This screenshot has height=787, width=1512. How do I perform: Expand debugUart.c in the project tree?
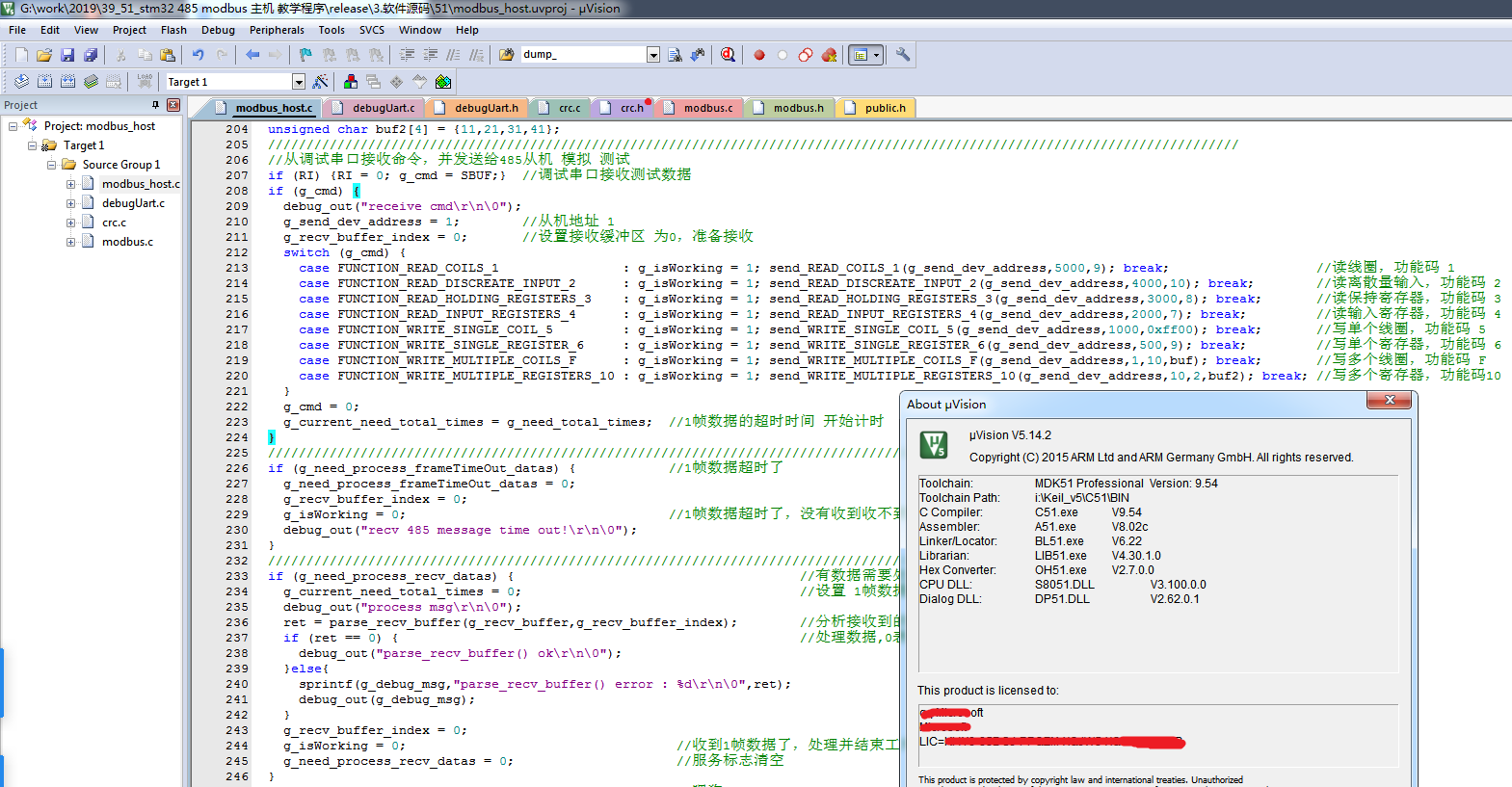(x=70, y=203)
